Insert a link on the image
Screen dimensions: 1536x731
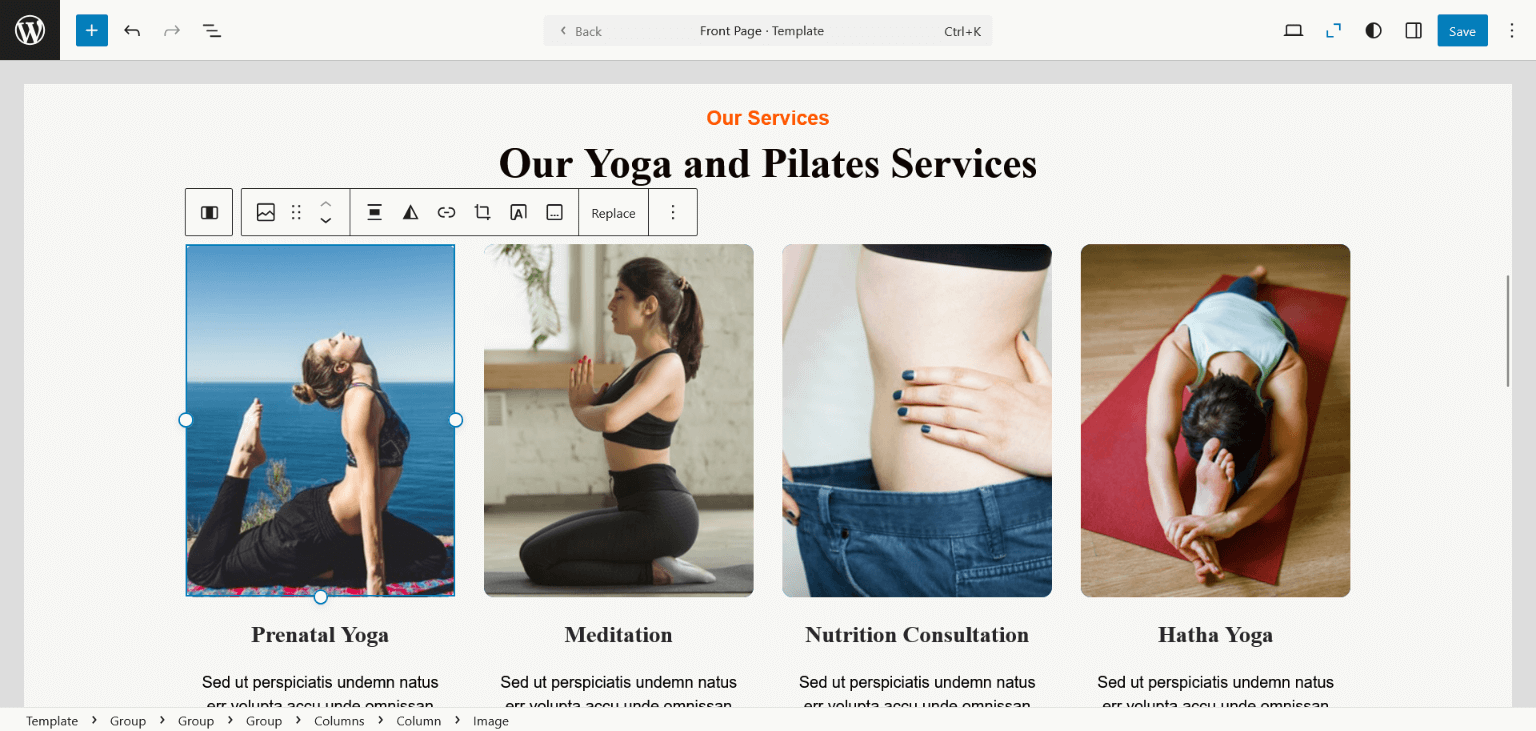click(x=447, y=212)
